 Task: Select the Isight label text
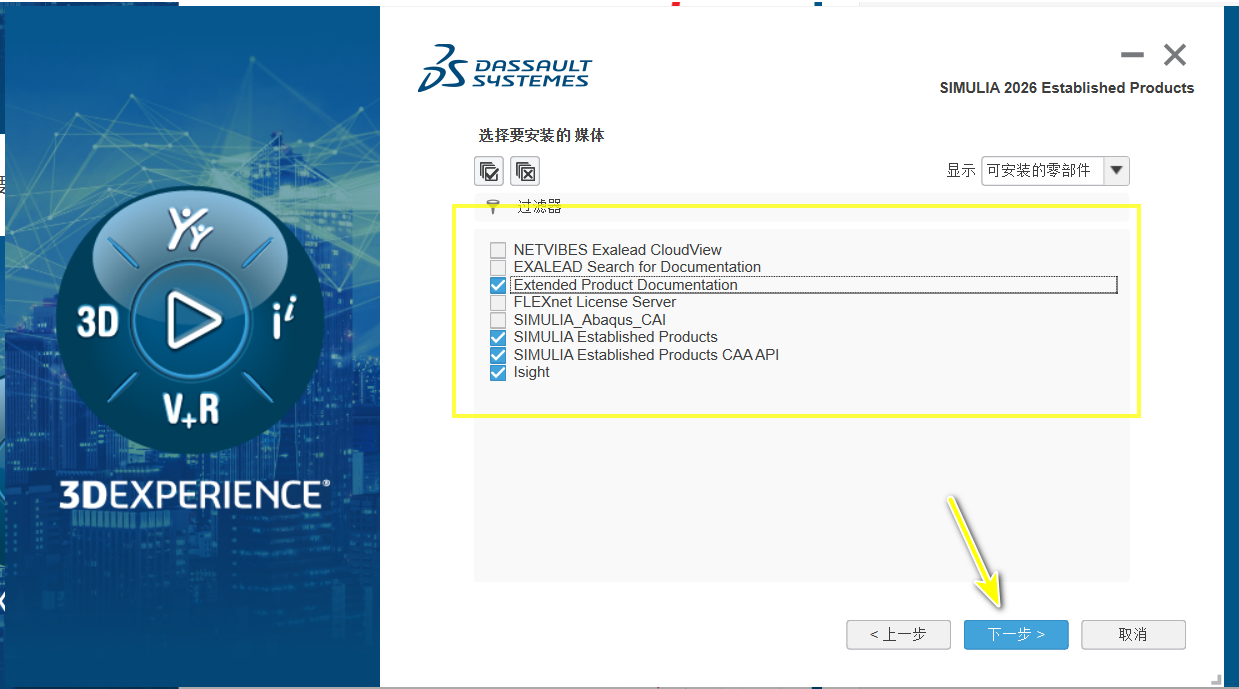(532, 372)
